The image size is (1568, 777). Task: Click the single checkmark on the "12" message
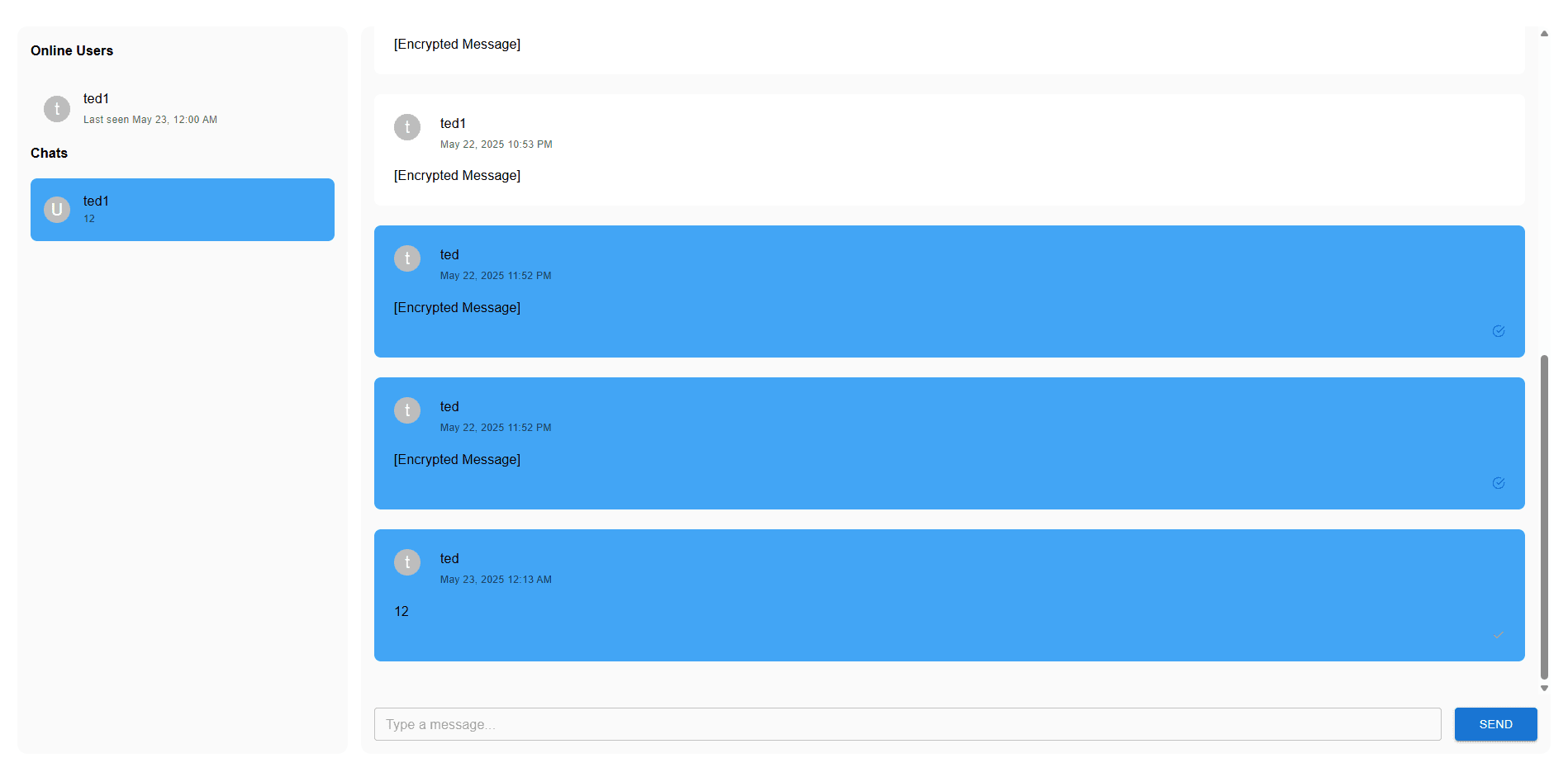click(x=1499, y=635)
